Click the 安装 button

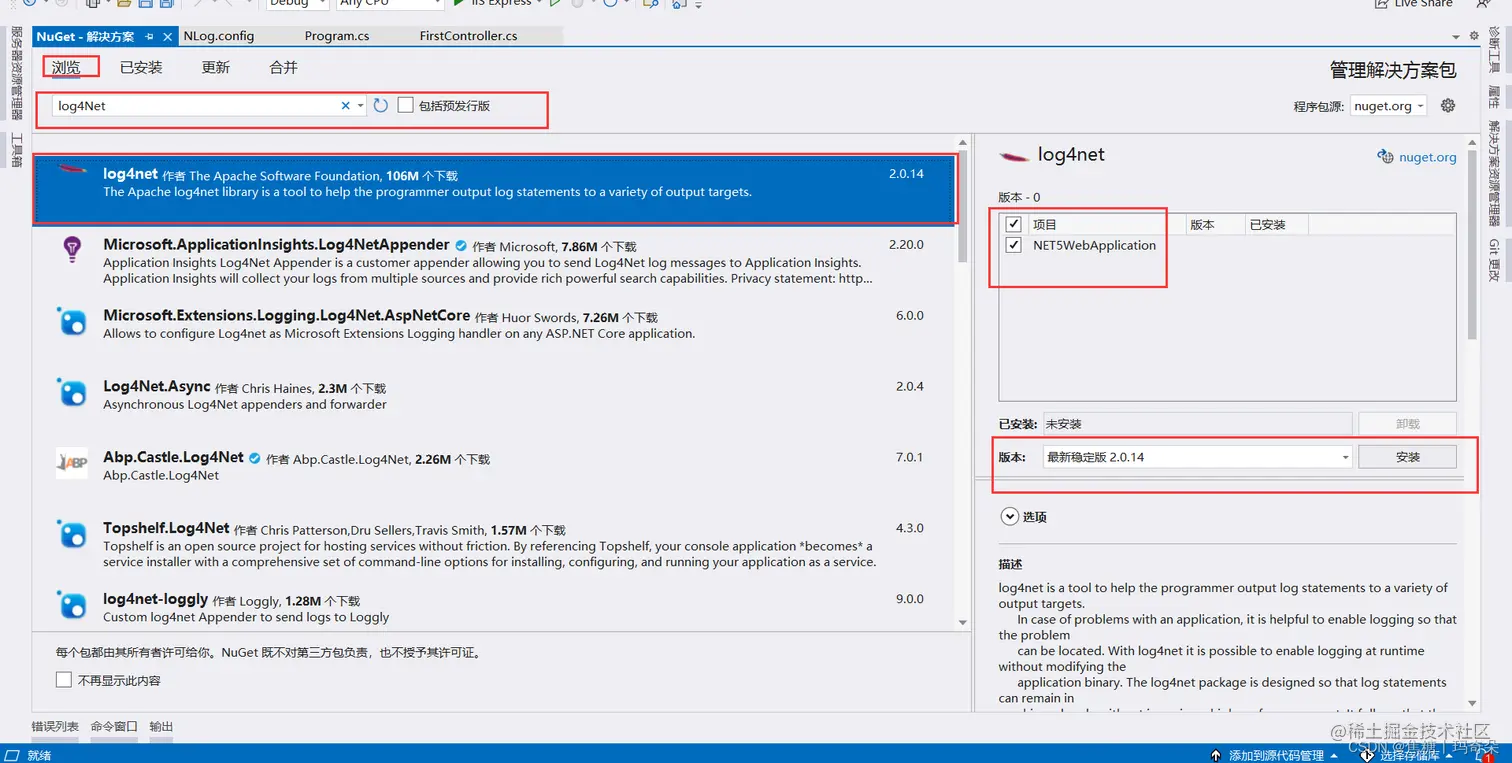point(1407,456)
